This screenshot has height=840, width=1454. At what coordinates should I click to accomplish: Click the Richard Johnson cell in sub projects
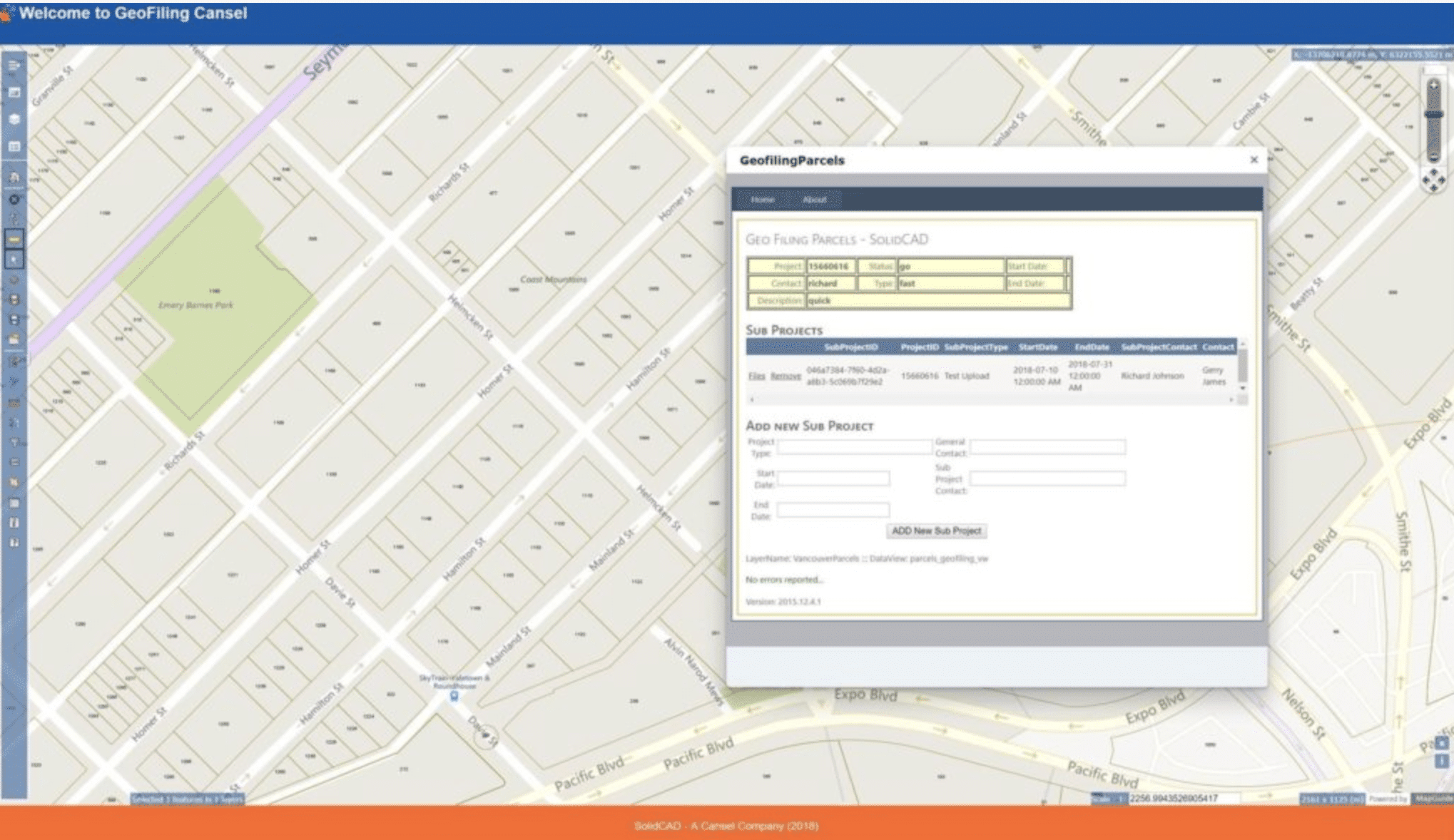point(1151,376)
